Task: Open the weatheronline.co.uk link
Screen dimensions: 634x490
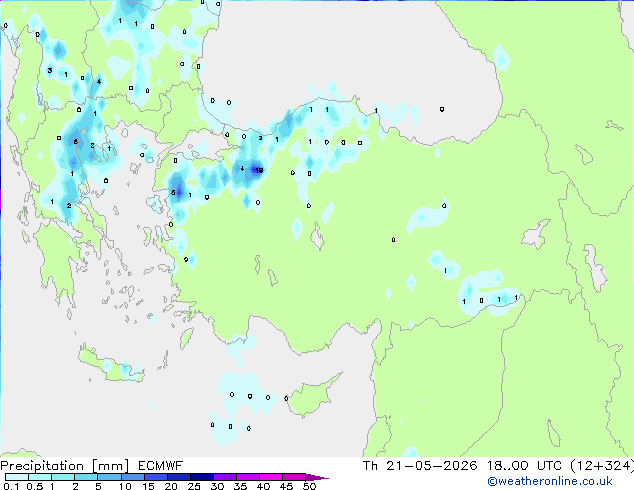Action: [x=550, y=481]
